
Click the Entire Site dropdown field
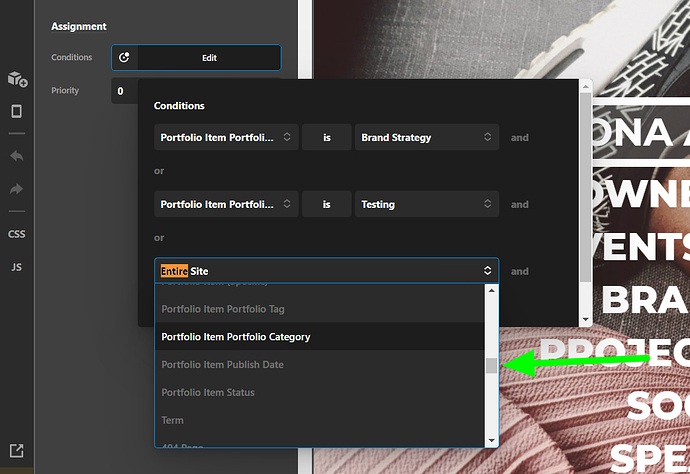click(327, 271)
